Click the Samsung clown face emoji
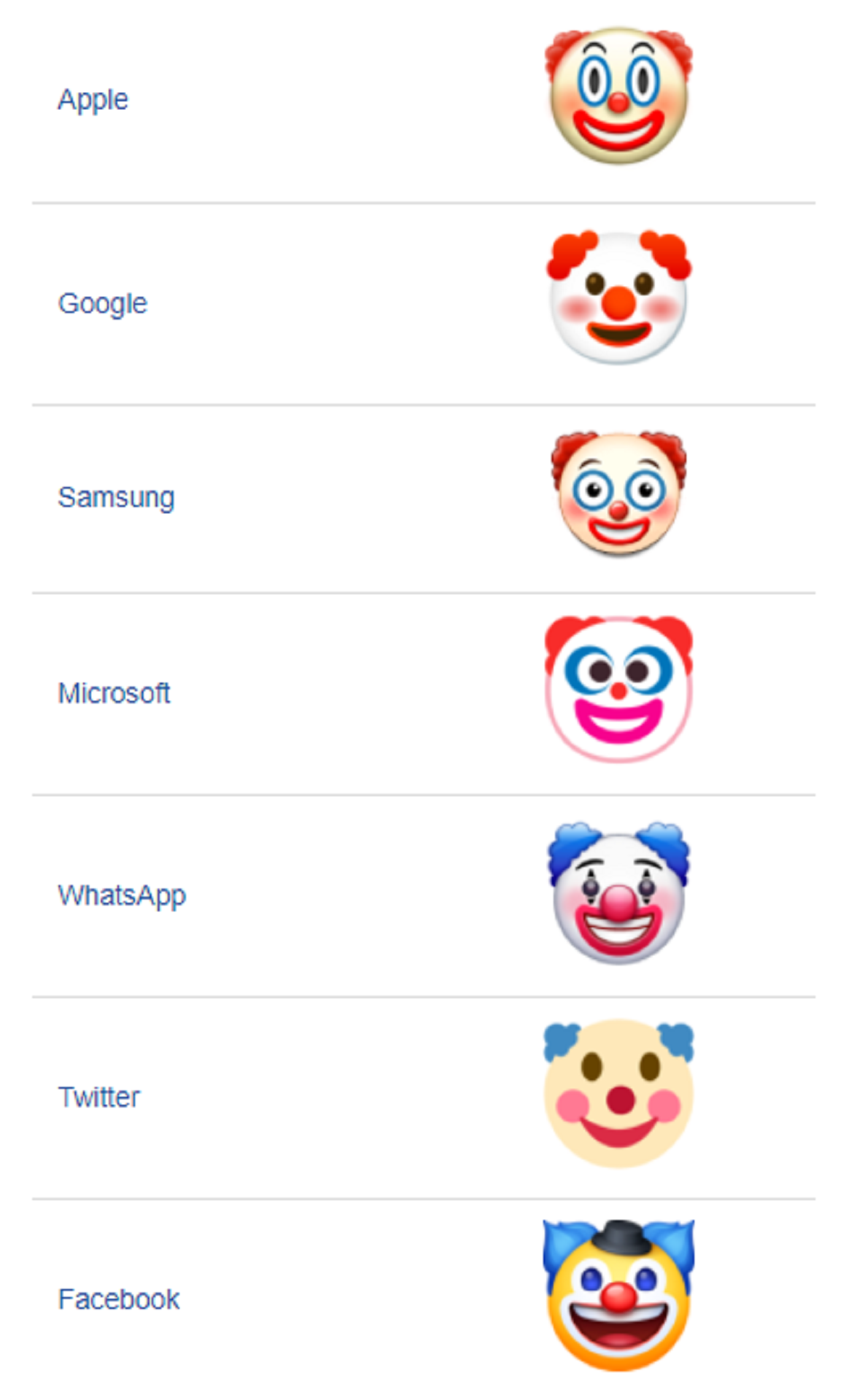 [618, 494]
